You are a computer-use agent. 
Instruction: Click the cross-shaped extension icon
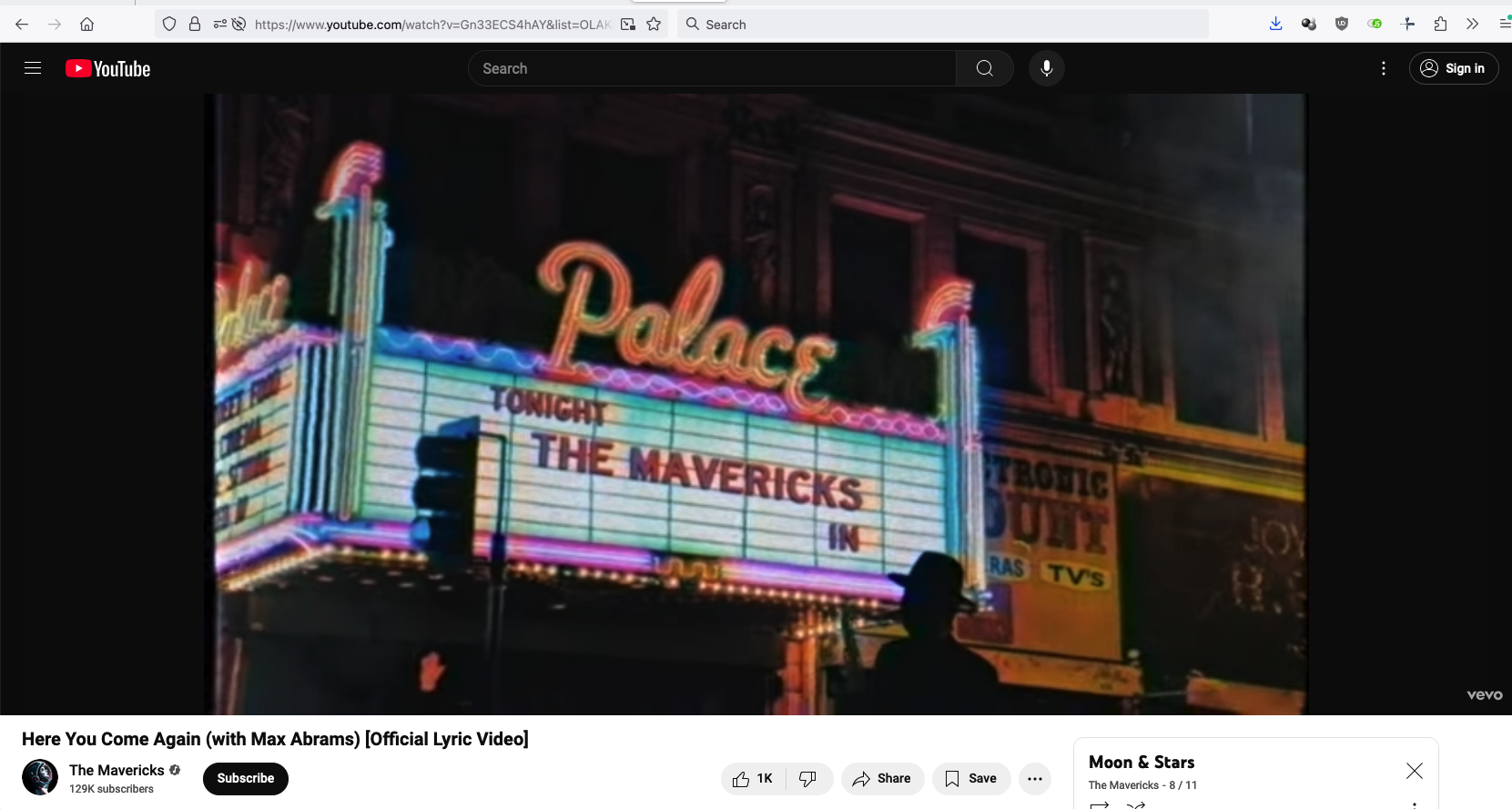(1407, 25)
